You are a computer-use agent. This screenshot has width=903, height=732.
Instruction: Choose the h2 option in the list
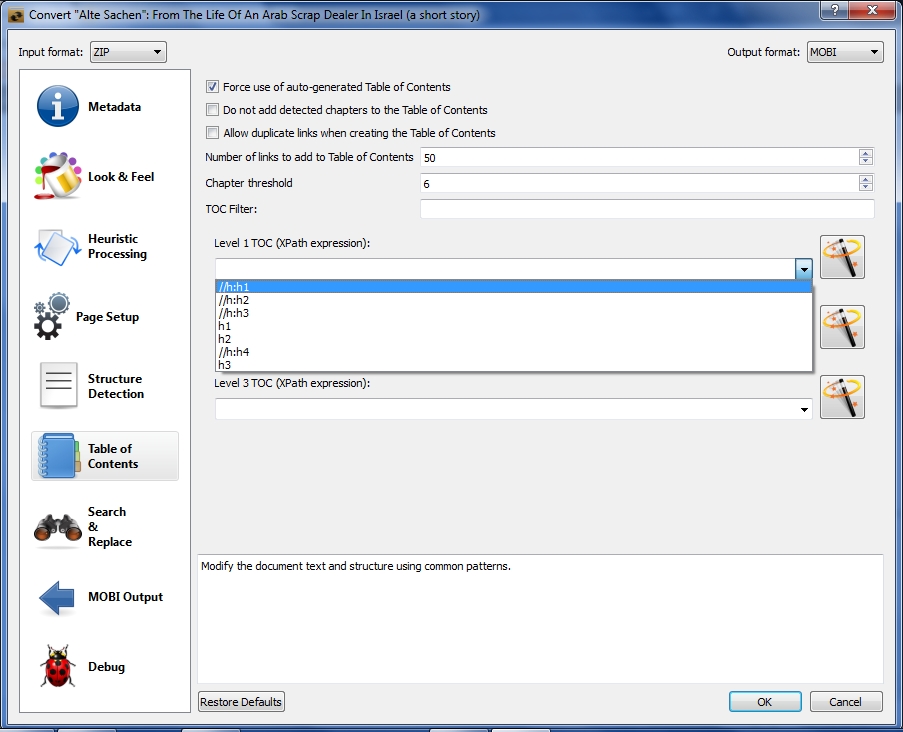(514, 339)
